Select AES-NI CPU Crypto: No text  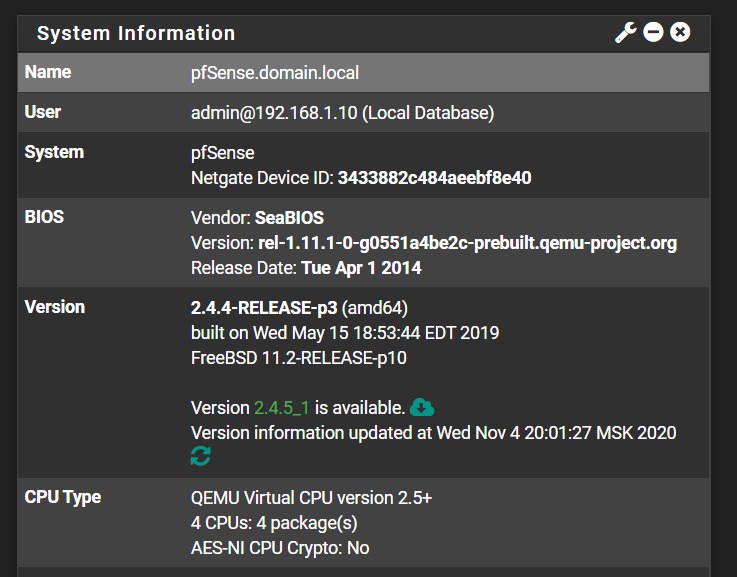280,548
